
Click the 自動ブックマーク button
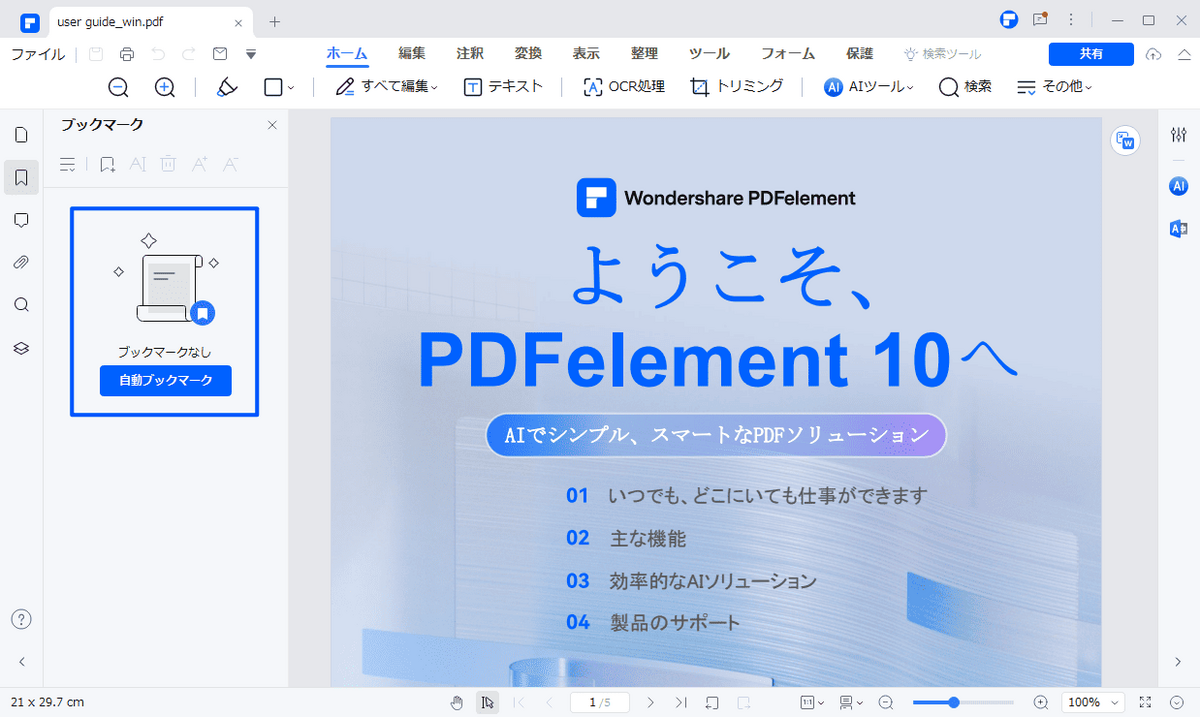(x=165, y=381)
